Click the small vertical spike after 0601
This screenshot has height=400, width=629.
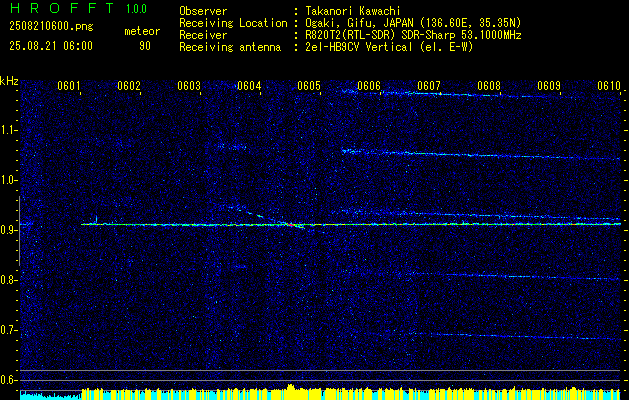96,219
